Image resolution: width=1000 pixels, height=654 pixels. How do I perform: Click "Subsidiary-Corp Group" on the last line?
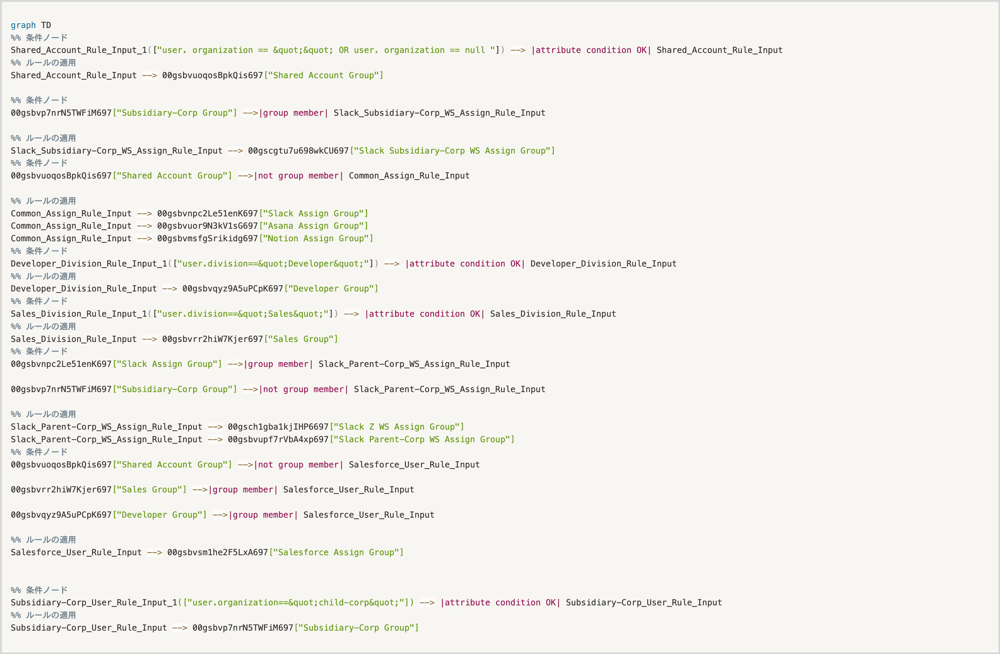[357, 628]
